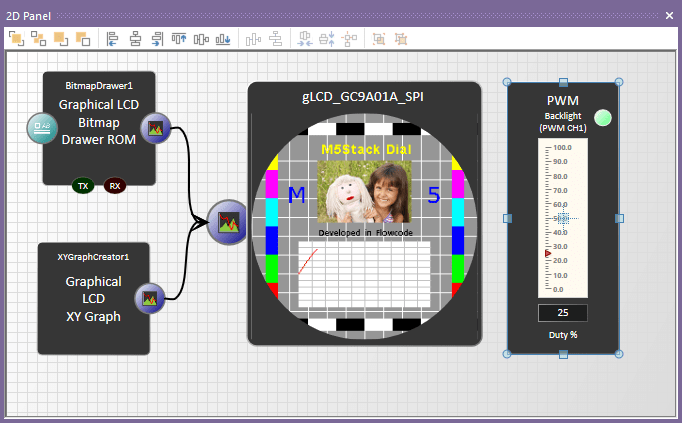682x423 pixels.
Task: Align selected objects to top edge
Action: click(179, 39)
